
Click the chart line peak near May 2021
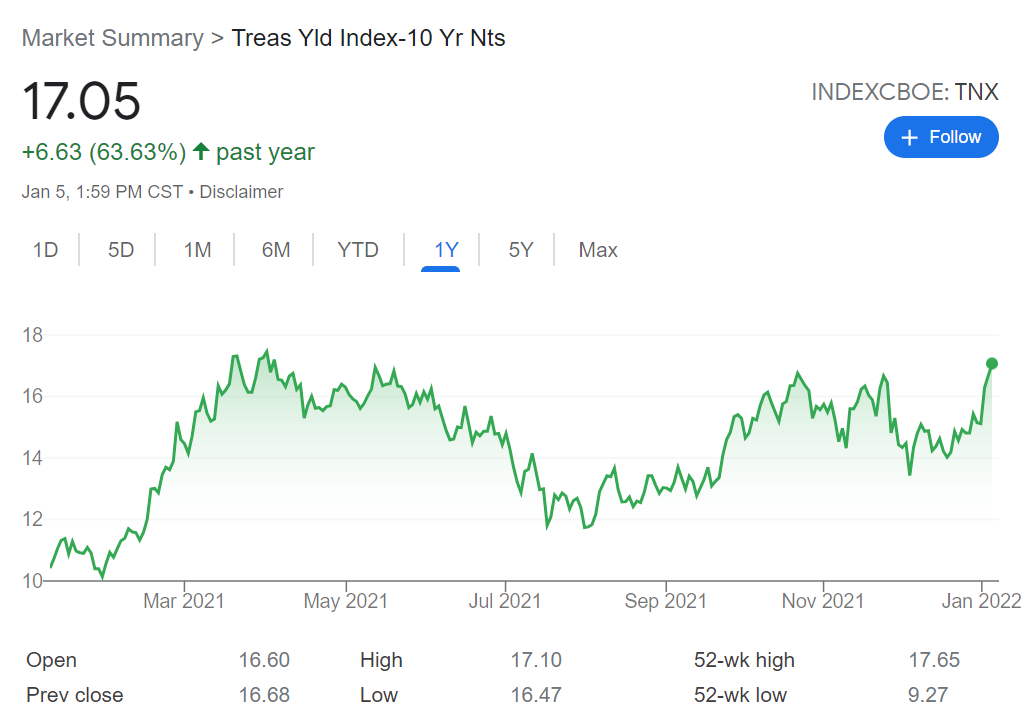(376, 366)
